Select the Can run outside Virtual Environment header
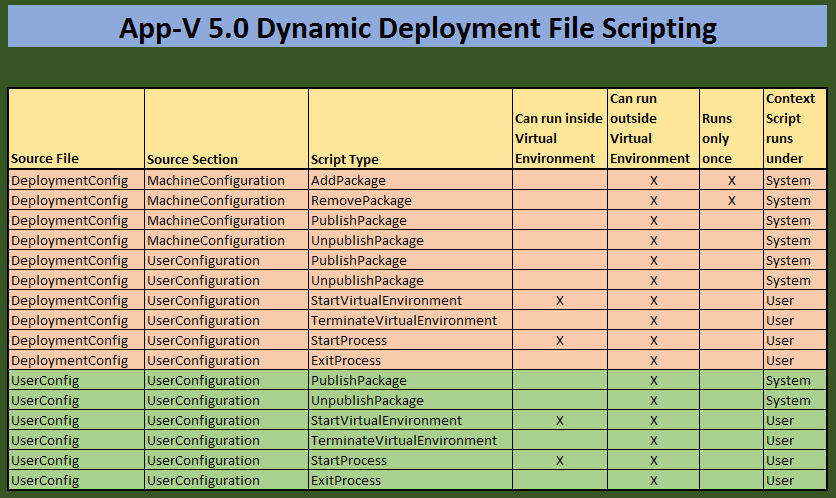Screen dimensions: 836x498 click(650, 129)
